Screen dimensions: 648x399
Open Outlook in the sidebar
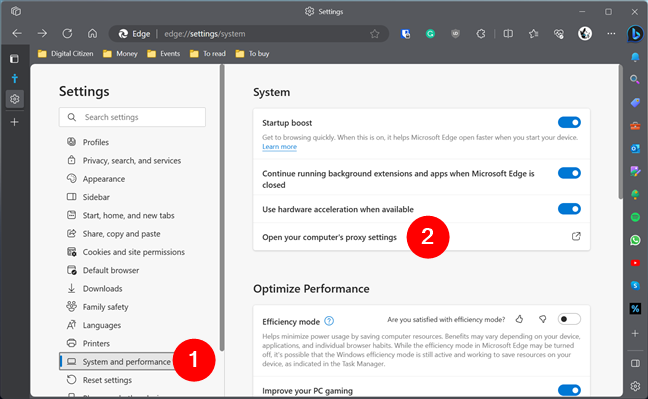pos(635,148)
